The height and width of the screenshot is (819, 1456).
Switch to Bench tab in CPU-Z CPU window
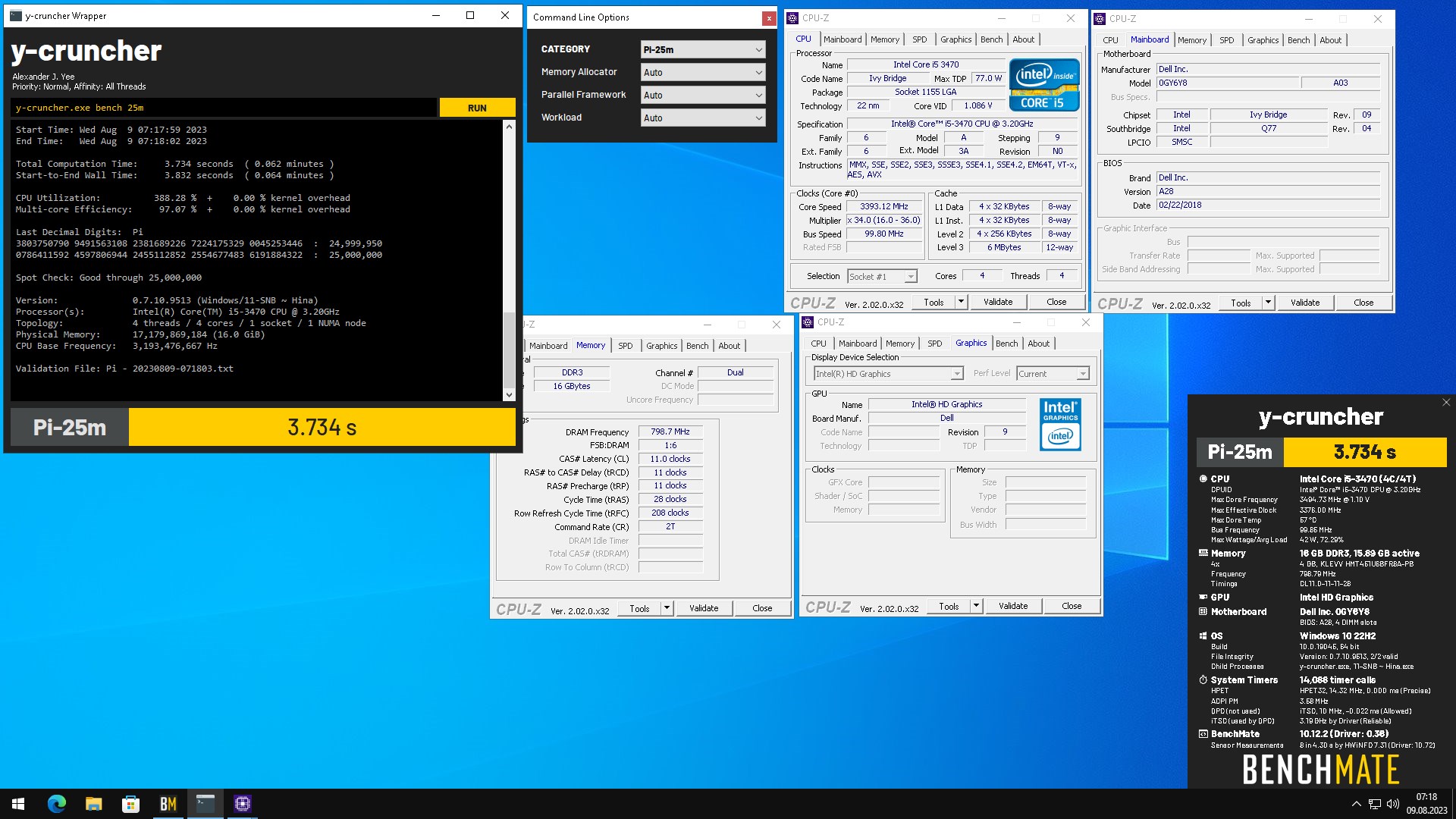[x=991, y=39]
